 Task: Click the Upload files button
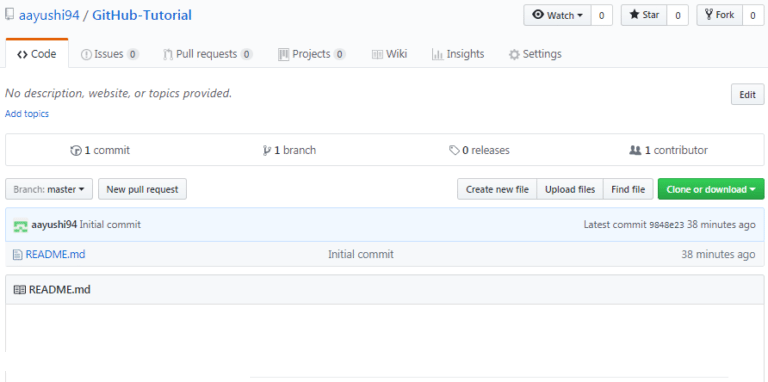click(570, 189)
